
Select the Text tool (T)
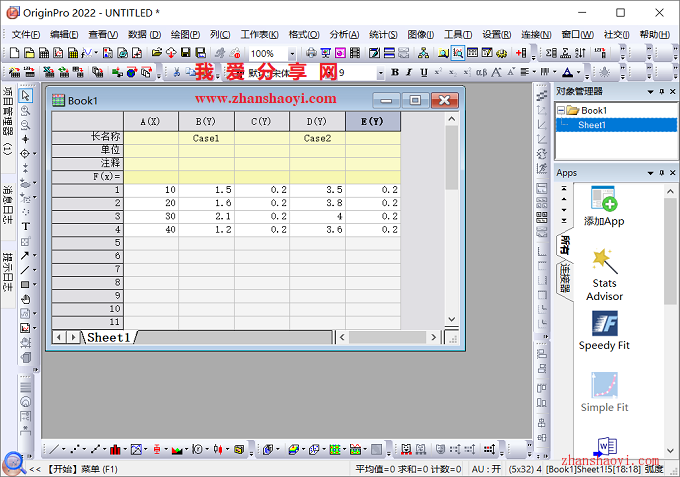click(26, 226)
